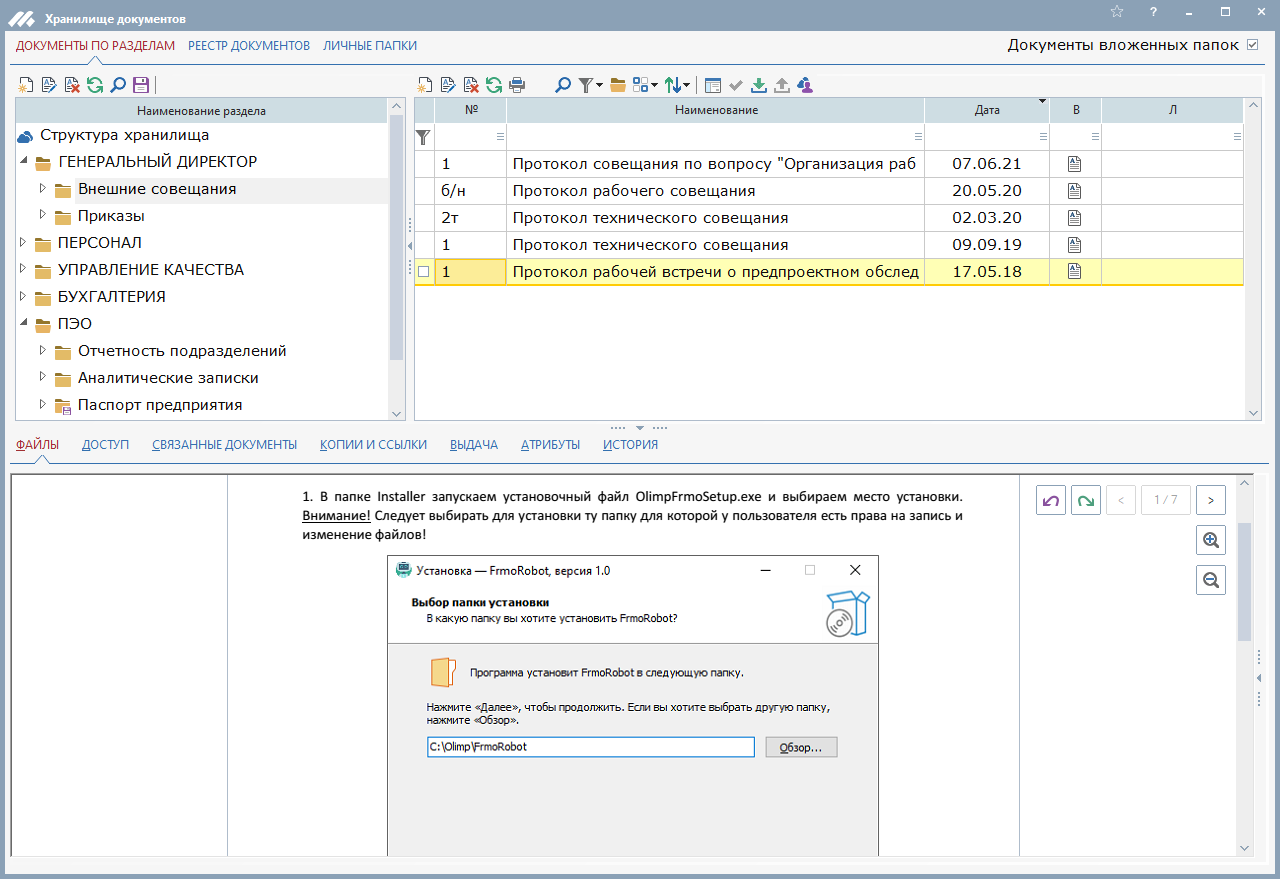The width and height of the screenshot is (1280, 879).
Task: Create new document in the list toolbar
Action: pyautogui.click(x=425, y=85)
